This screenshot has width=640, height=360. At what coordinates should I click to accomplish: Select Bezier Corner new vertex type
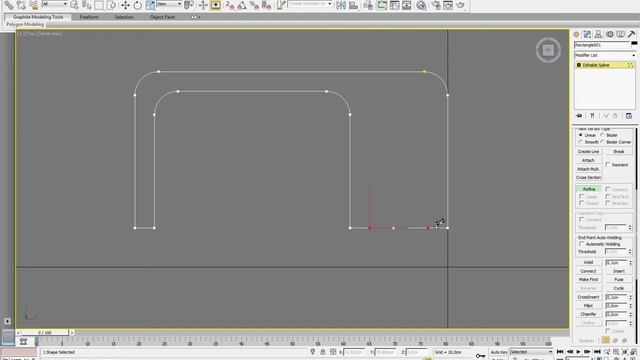tap(602, 142)
